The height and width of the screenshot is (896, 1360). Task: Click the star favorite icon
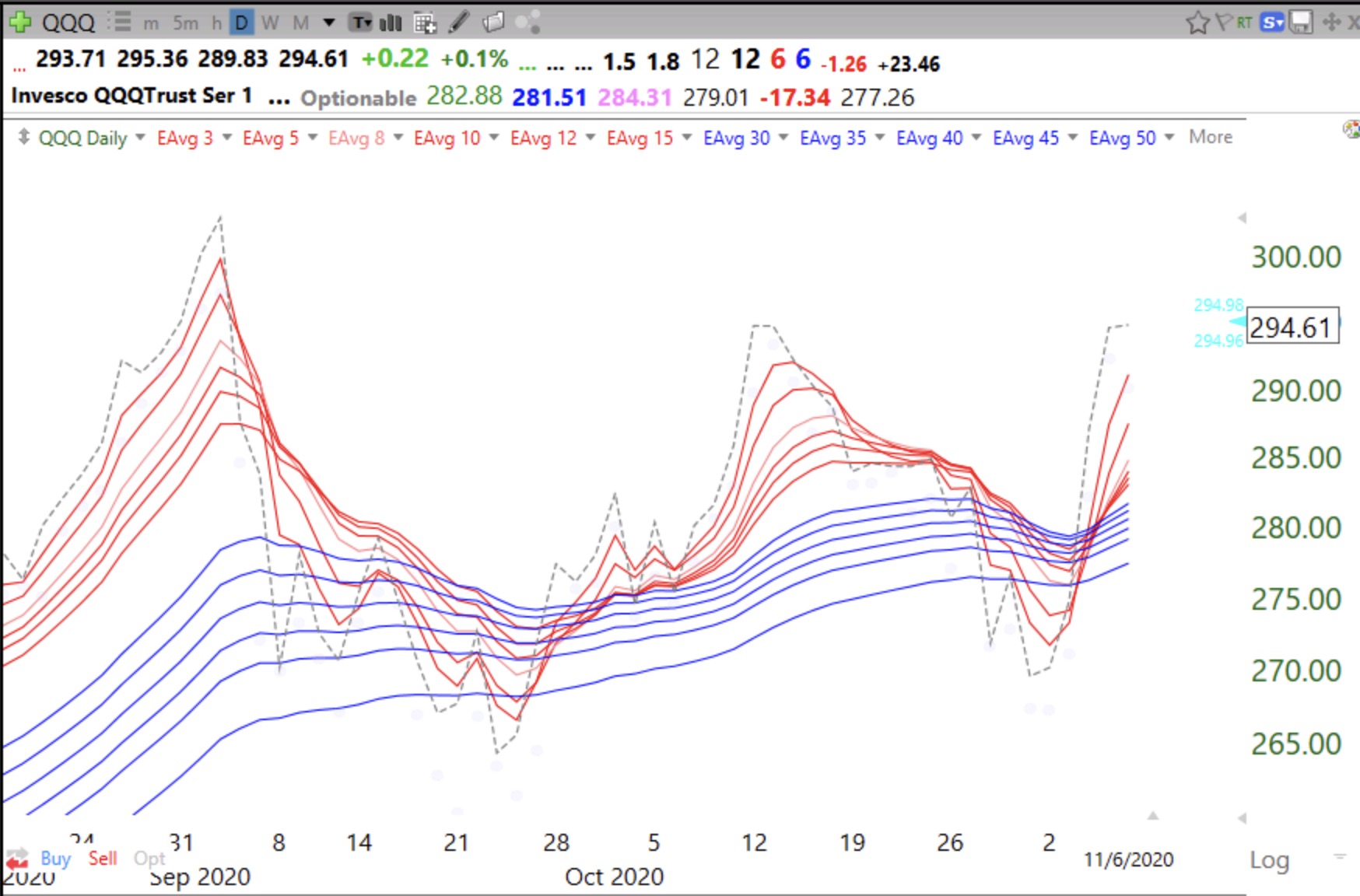click(x=1198, y=23)
